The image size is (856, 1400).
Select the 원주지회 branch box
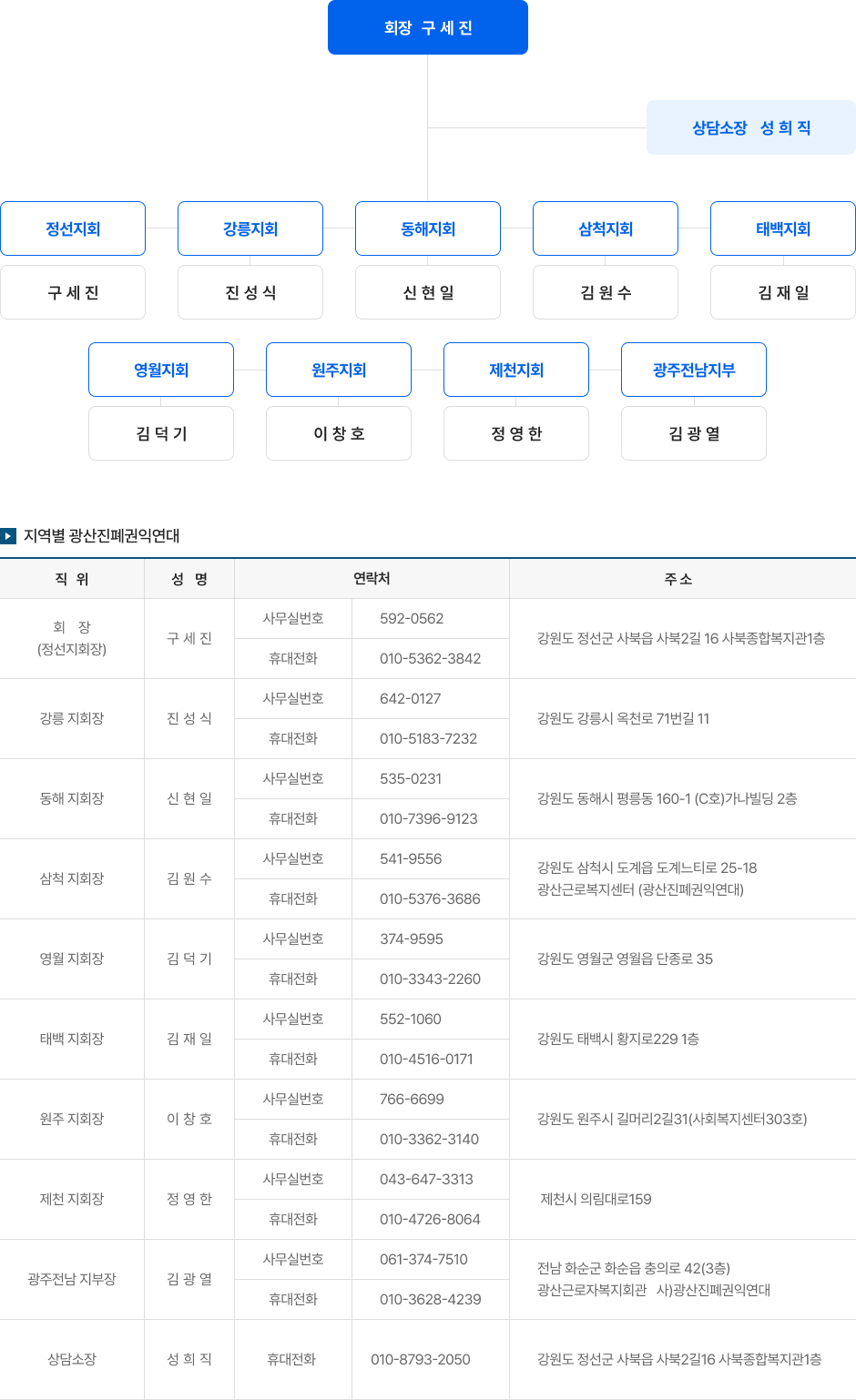click(339, 370)
